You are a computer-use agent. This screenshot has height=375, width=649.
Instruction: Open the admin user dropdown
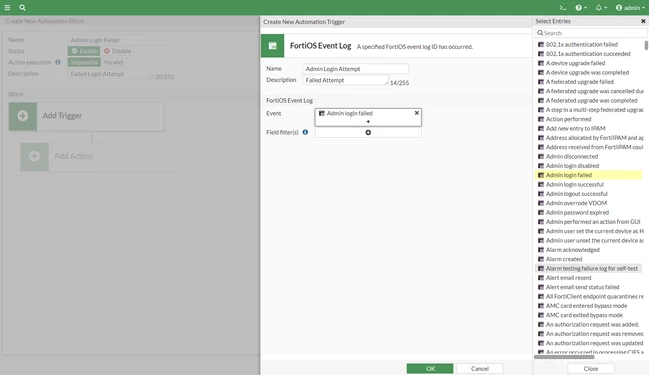(x=630, y=7)
